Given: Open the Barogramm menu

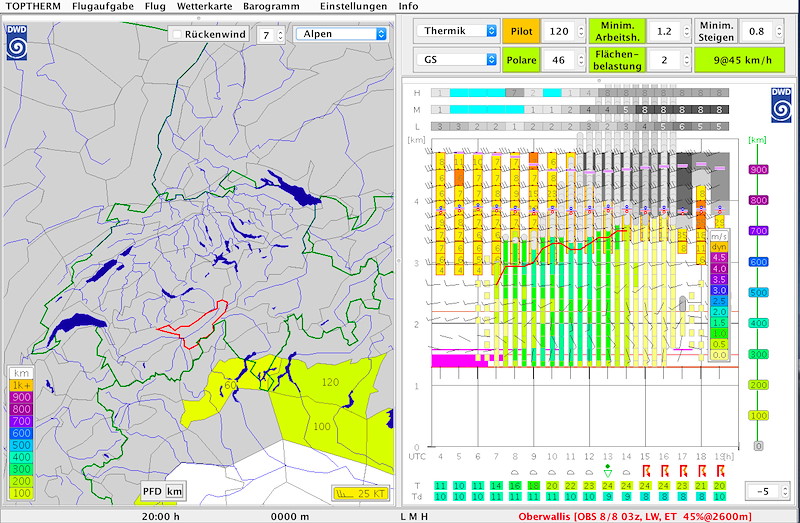Looking at the screenshot, I should click(271, 6).
